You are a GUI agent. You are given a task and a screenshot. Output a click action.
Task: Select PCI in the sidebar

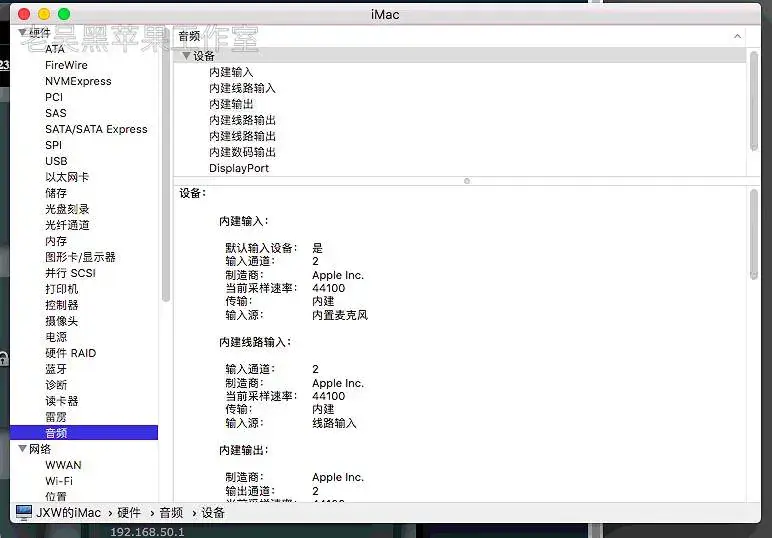54,97
